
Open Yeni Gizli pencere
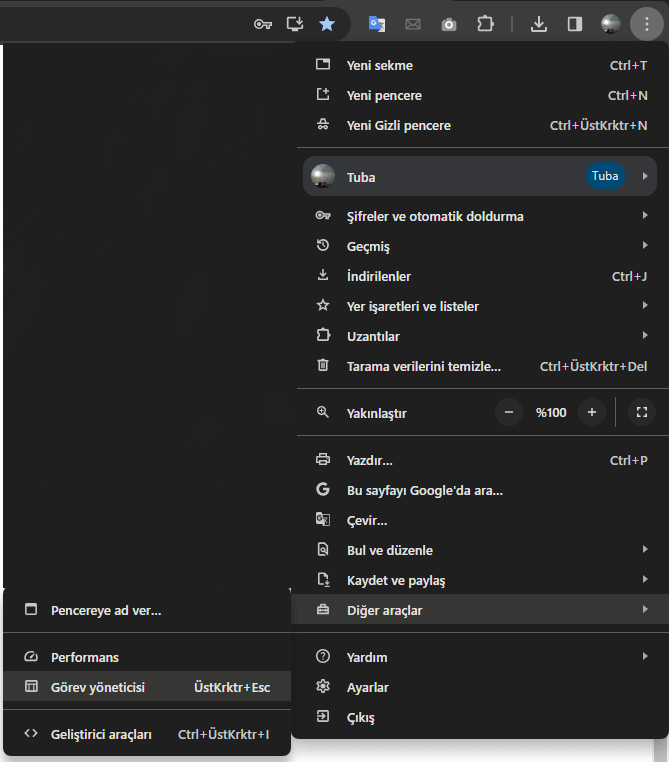pos(480,125)
